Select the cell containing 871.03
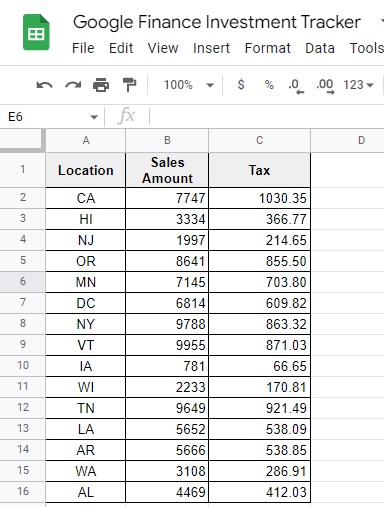This screenshot has width=384, height=507. point(259,345)
